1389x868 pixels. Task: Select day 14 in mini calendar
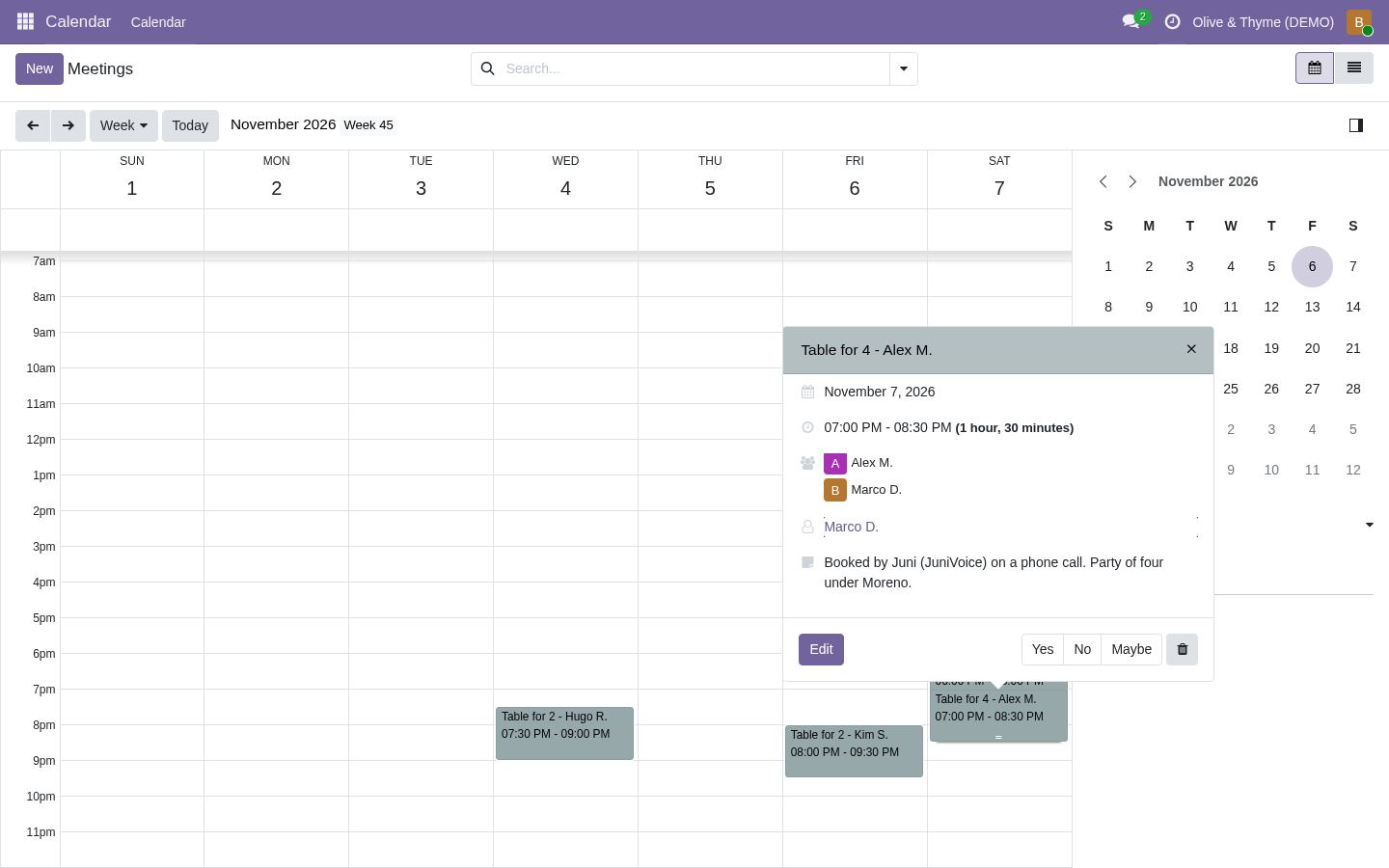coord(1352,307)
